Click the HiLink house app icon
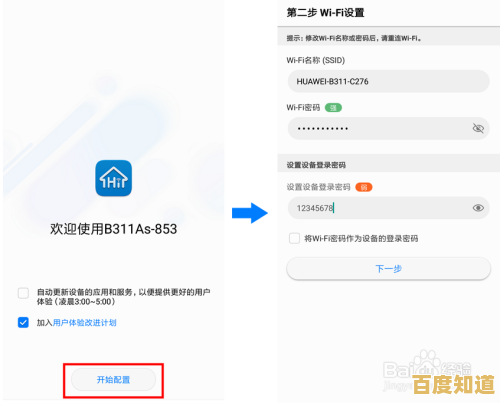Screen dimensions: 500x403 113,178
